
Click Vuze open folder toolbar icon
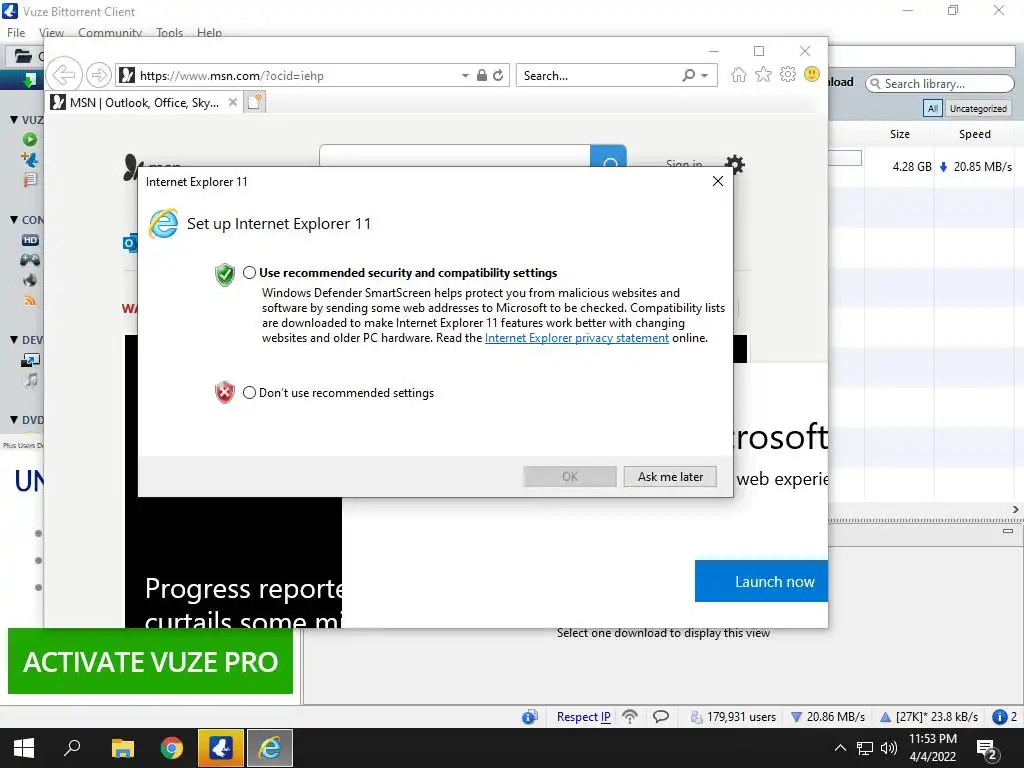[24, 56]
